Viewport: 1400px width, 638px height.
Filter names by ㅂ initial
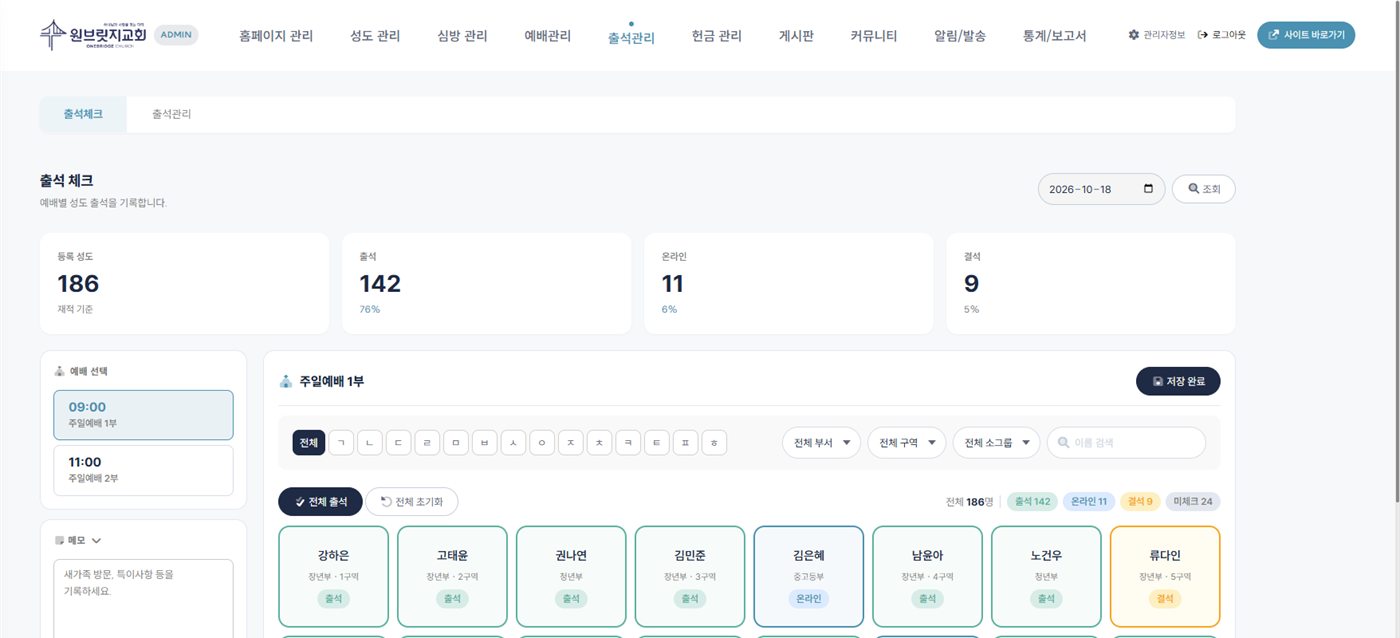coord(485,443)
